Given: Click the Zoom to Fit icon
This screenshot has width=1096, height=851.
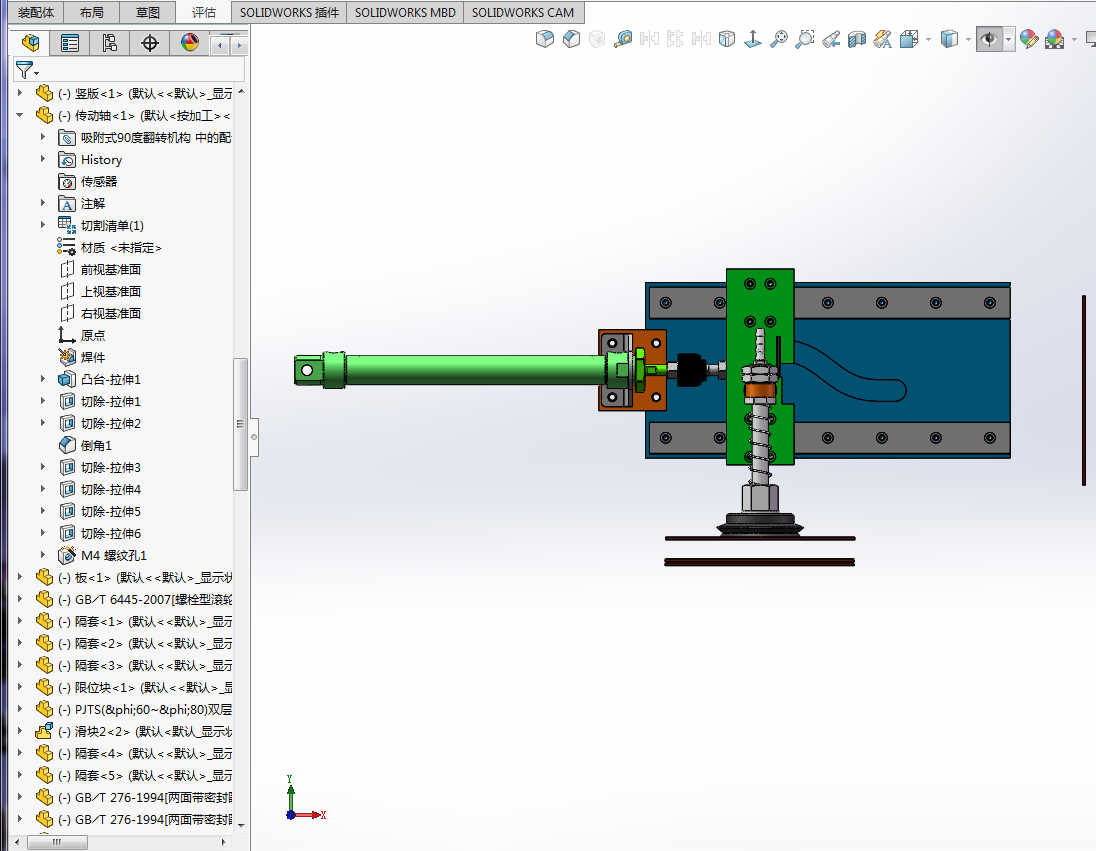Looking at the screenshot, I should point(778,39).
